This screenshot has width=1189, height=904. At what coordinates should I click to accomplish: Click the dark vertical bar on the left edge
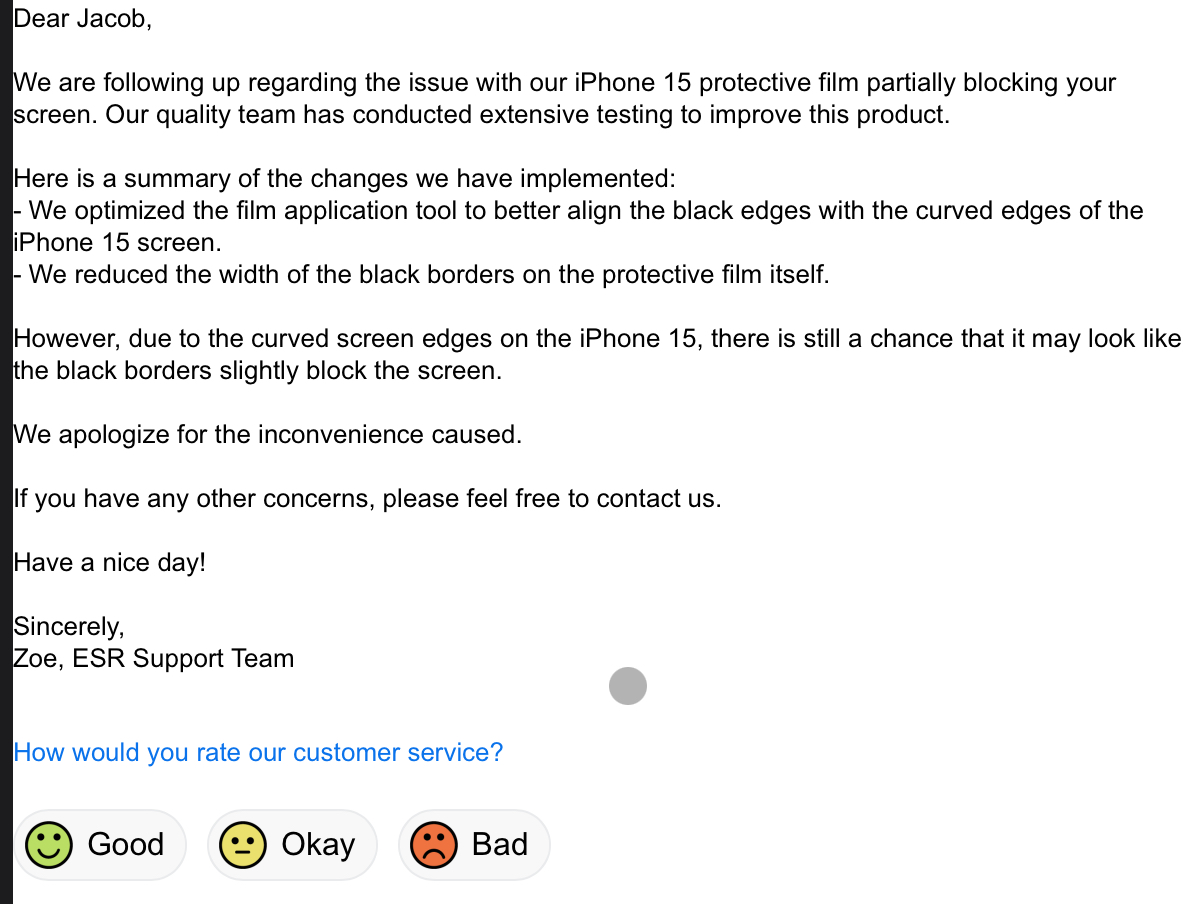6,452
